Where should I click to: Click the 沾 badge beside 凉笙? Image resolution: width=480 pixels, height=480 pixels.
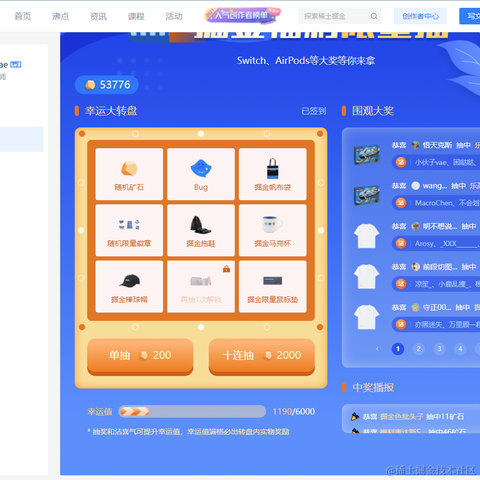pyautogui.click(x=401, y=284)
